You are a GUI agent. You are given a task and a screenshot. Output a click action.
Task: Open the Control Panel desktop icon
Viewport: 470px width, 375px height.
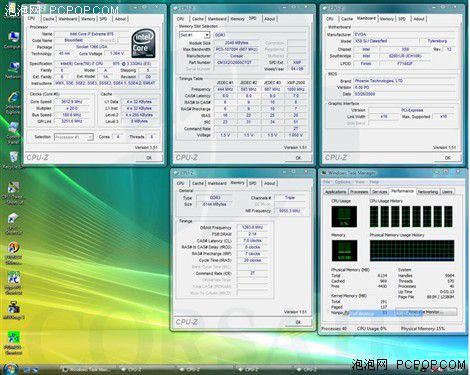tap(13, 133)
